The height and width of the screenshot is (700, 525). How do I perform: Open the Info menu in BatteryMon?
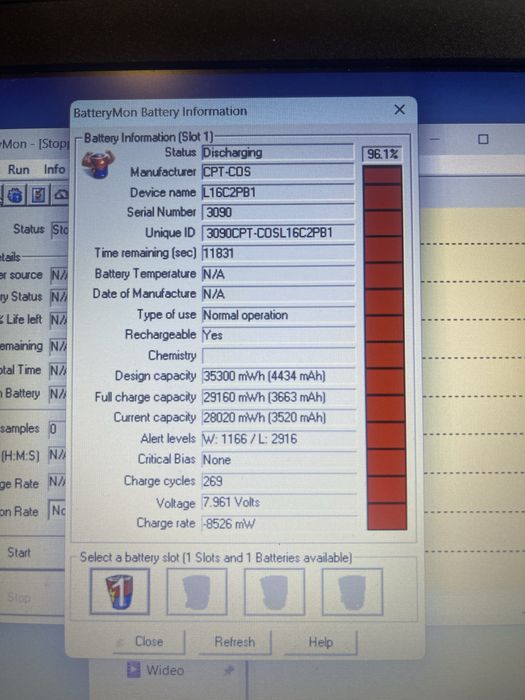coord(54,169)
